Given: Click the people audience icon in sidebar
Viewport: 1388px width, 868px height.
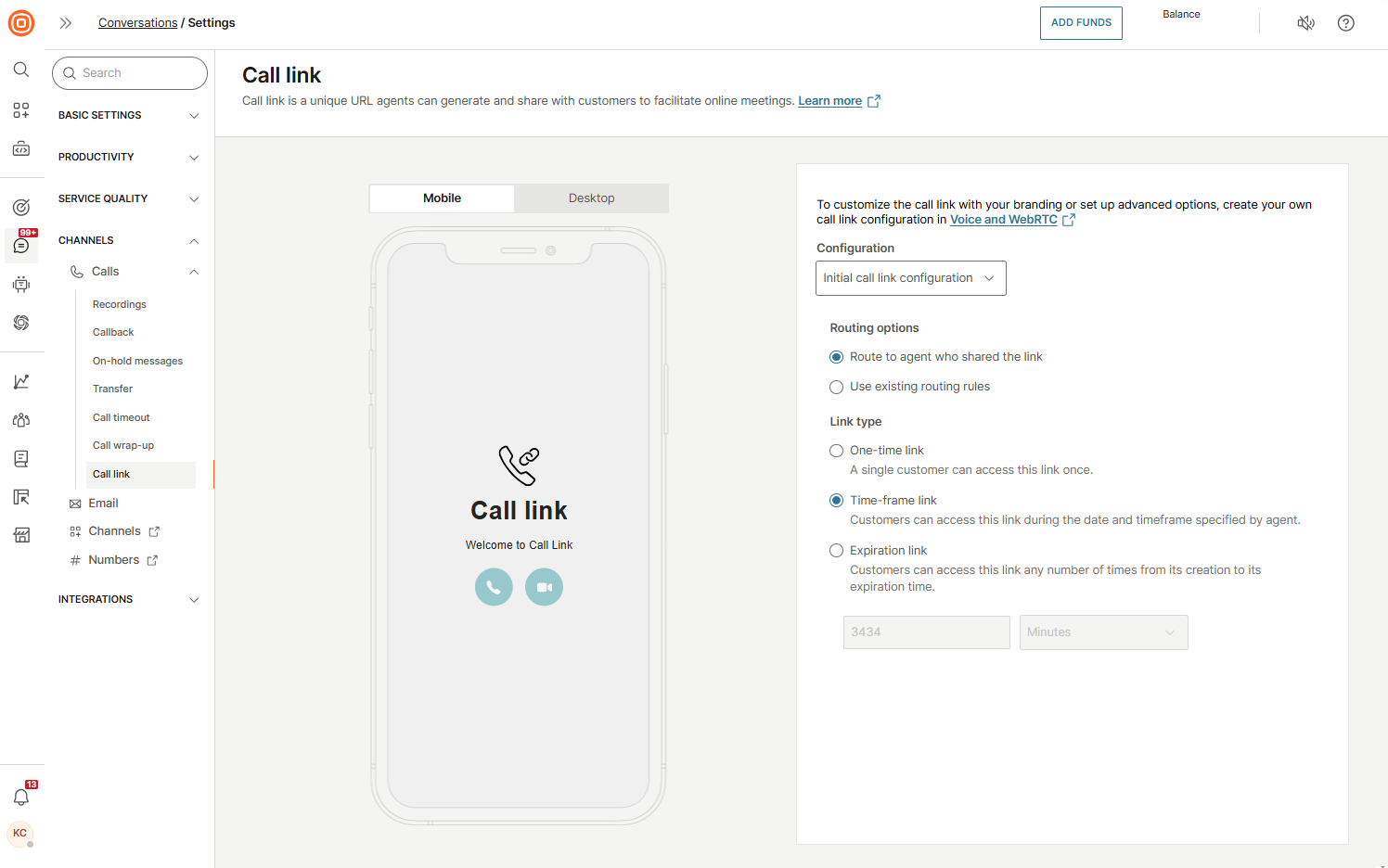Looking at the screenshot, I should point(20,420).
